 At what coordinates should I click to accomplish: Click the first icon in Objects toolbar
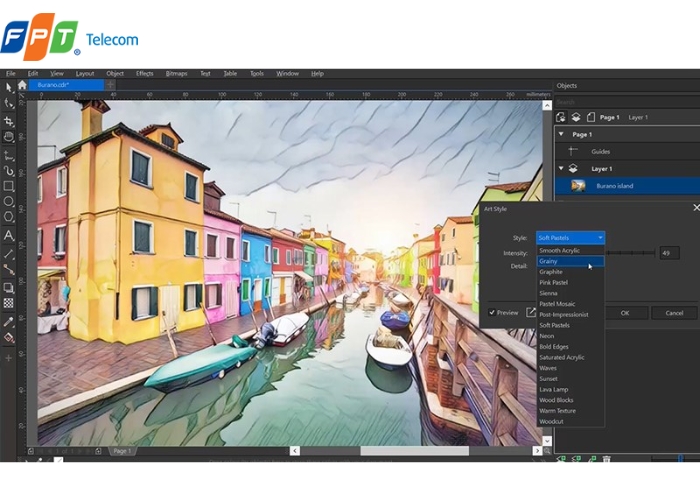561,117
